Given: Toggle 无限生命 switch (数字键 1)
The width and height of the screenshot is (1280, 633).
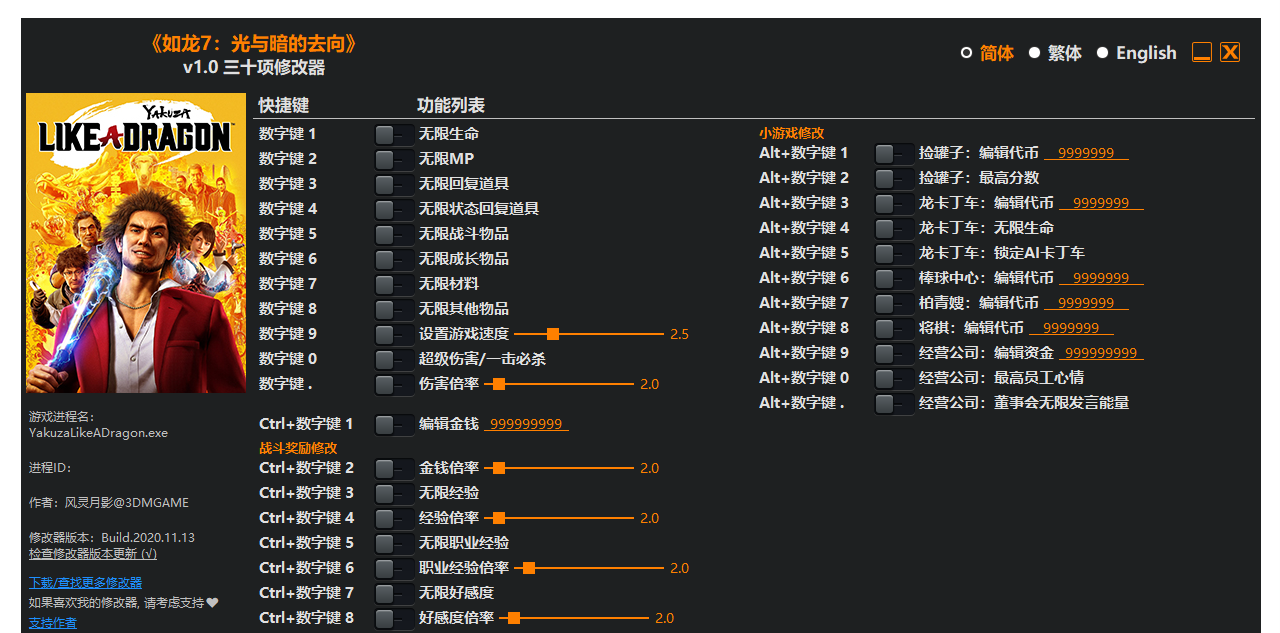Looking at the screenshot, I should [x=394, y=134].
